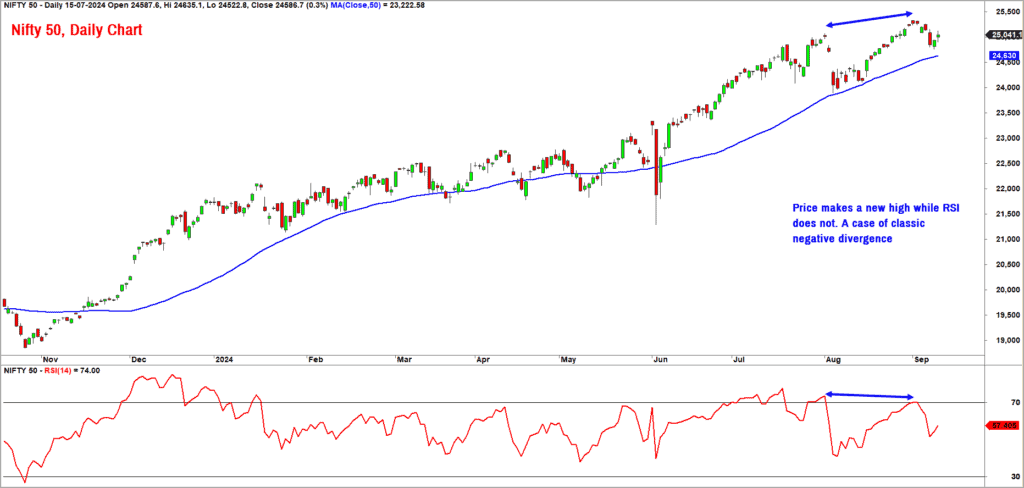Click the Dec label on the date axis
This screenshot has width=1024, height=488.
[x=138, y=360]
